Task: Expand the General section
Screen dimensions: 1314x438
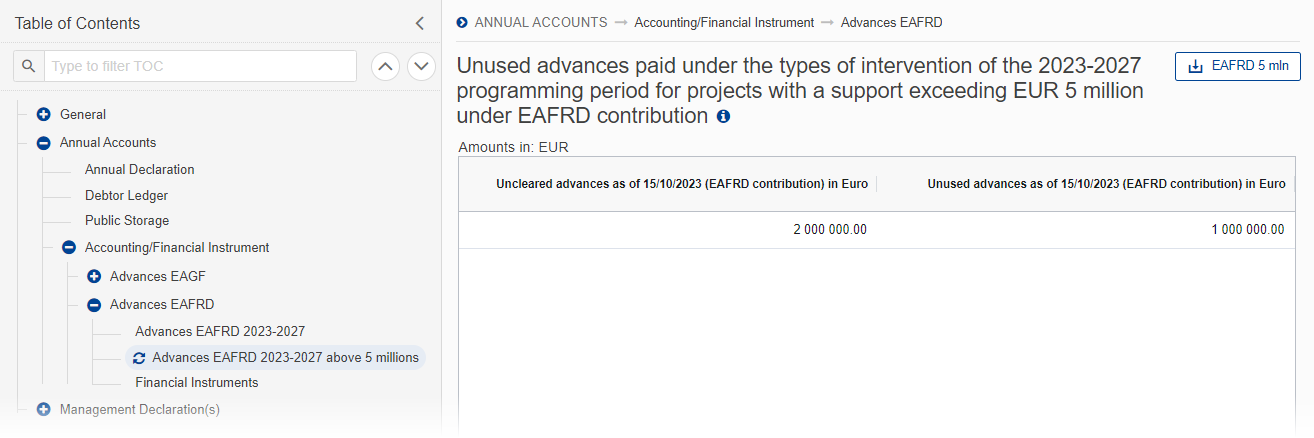Action: [43, 115]
